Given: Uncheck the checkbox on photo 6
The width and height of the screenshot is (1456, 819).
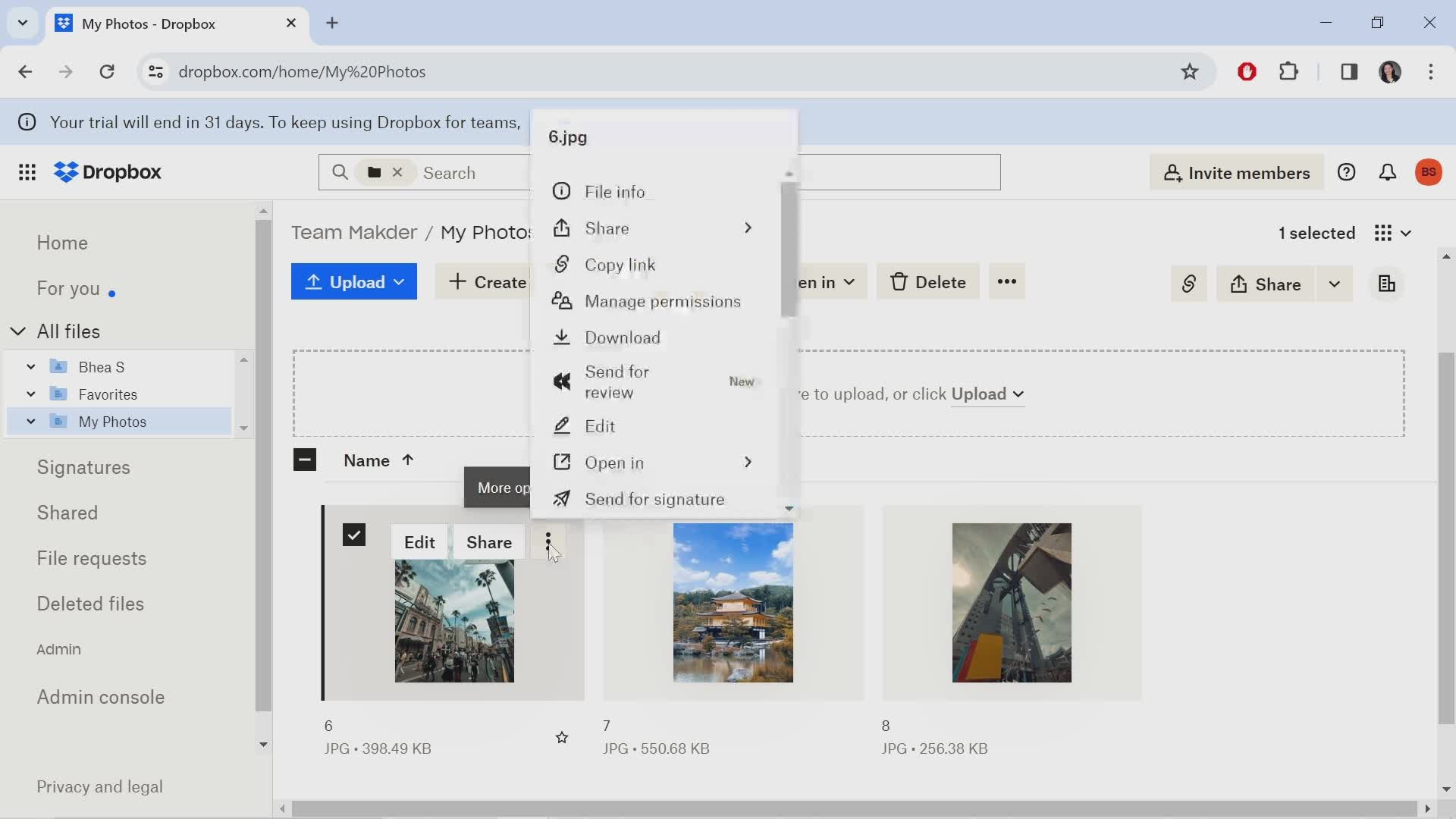Looking at the screenshot, I should tap(354, 535).
